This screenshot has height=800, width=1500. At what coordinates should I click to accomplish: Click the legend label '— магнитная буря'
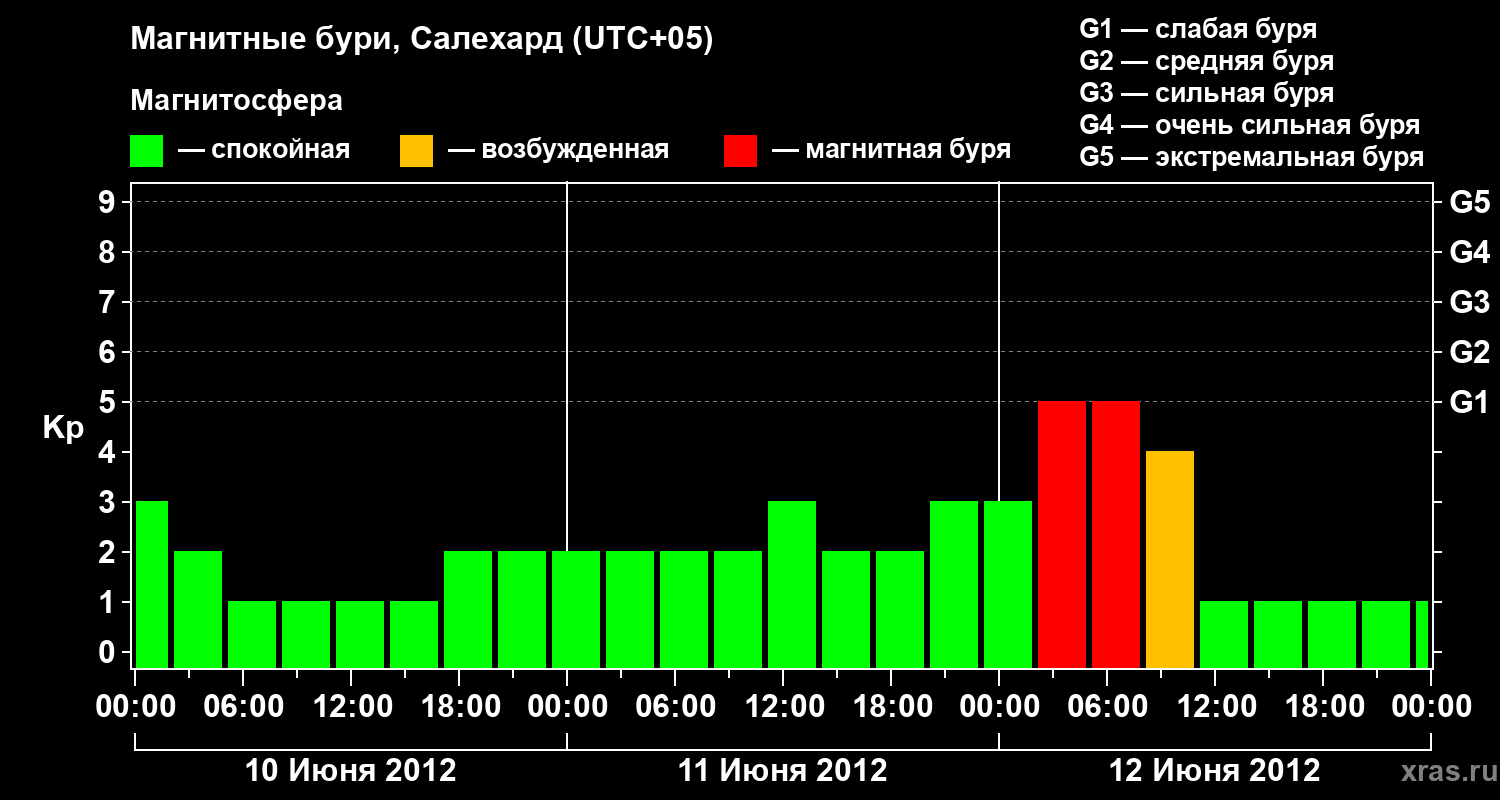892,151
